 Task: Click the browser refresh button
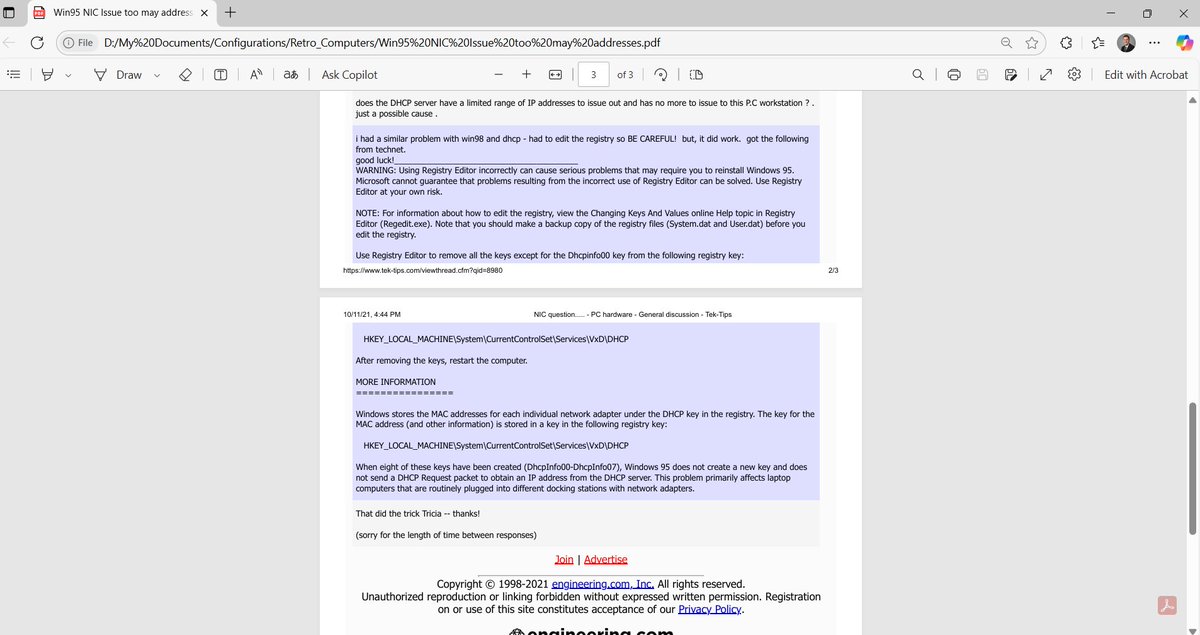pos(37,43)
